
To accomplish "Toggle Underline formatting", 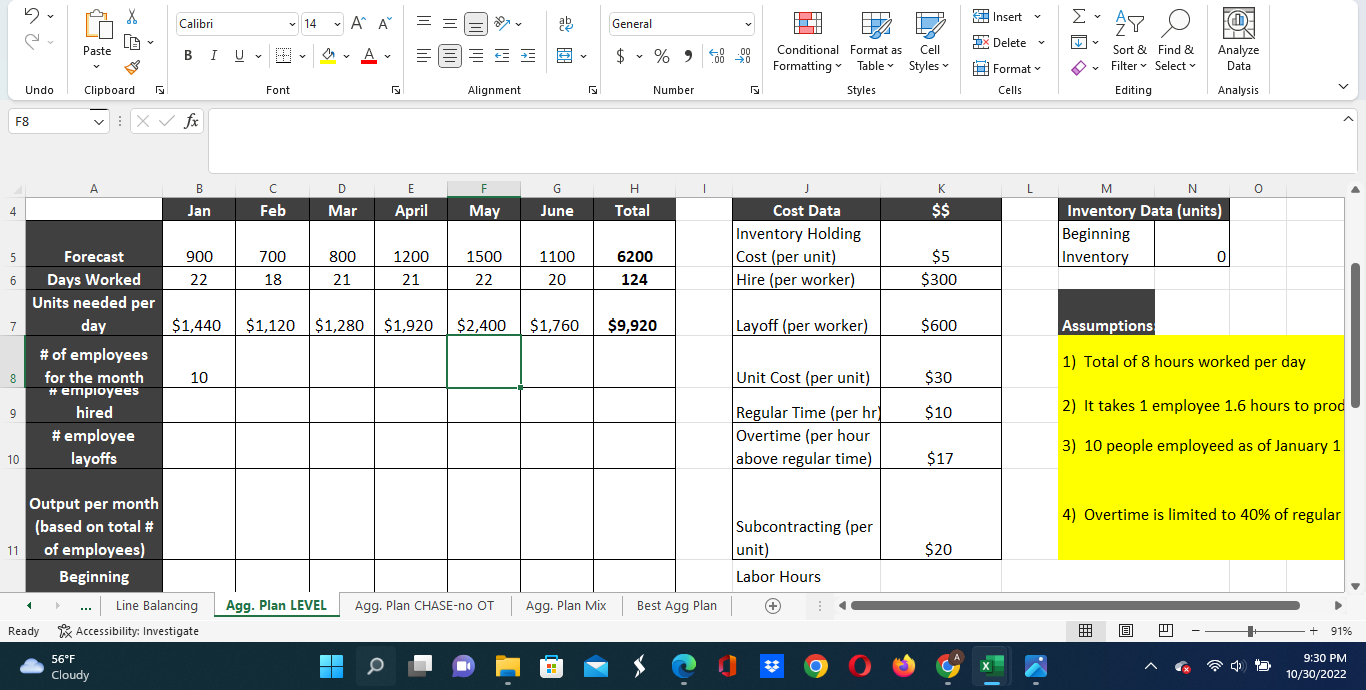I will tap(239, 55).
